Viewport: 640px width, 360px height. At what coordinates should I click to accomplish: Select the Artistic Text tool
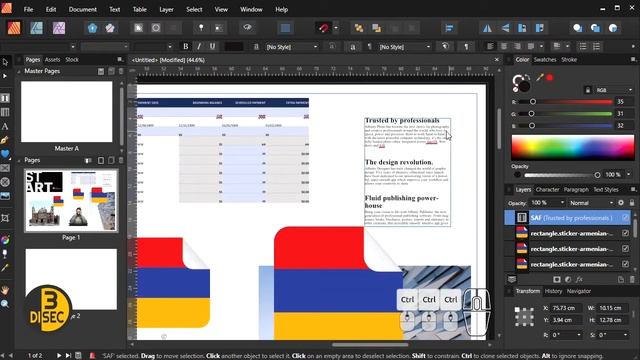point(5,127)
